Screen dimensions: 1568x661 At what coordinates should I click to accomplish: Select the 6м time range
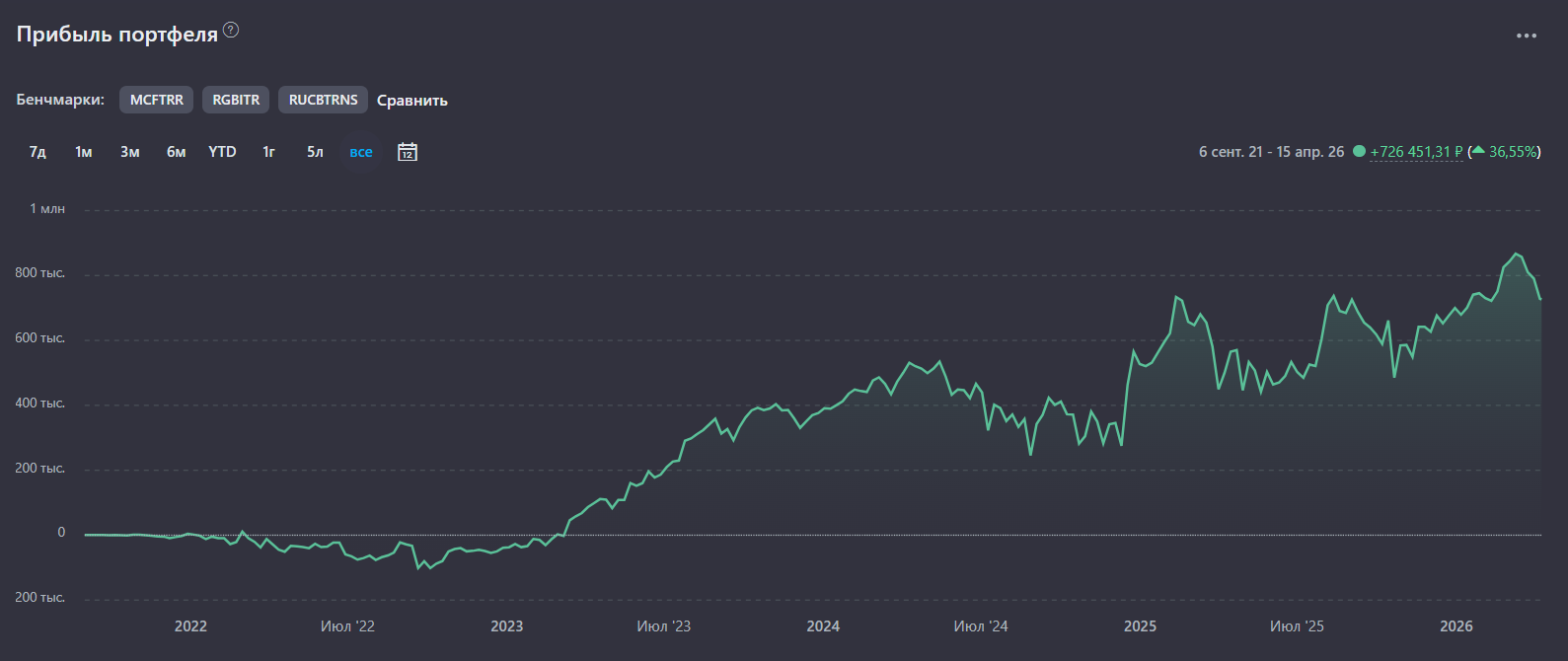[x=176, y=152]
